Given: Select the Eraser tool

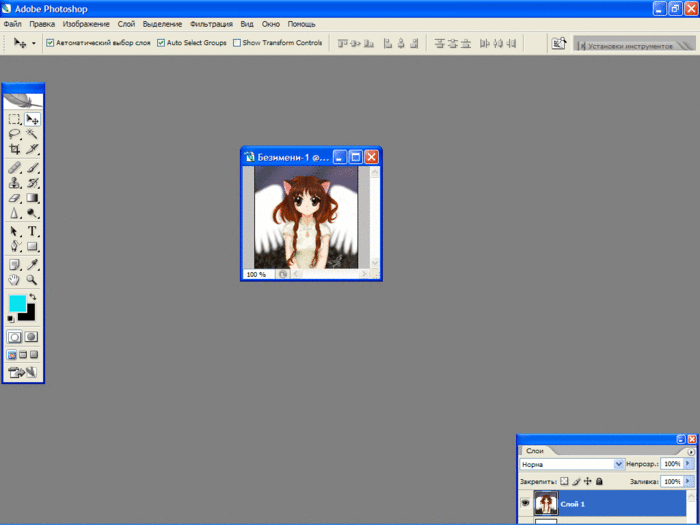Looking at the screenshot, I should point(15,198).
